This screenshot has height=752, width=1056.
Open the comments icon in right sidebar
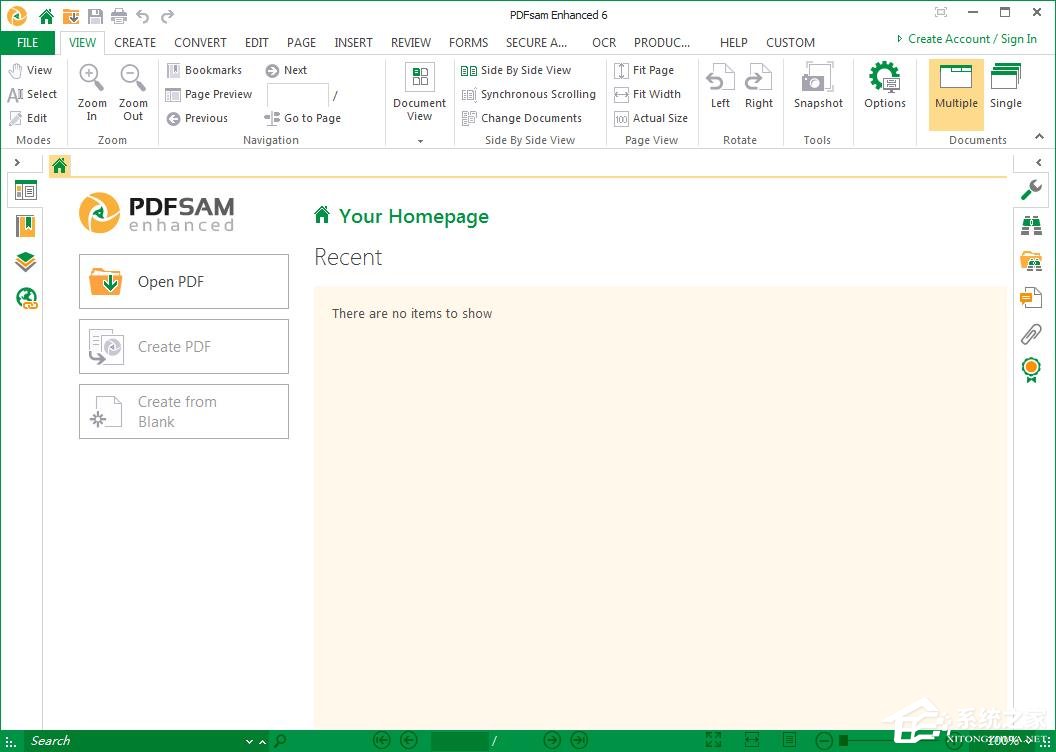point(1031,297)
